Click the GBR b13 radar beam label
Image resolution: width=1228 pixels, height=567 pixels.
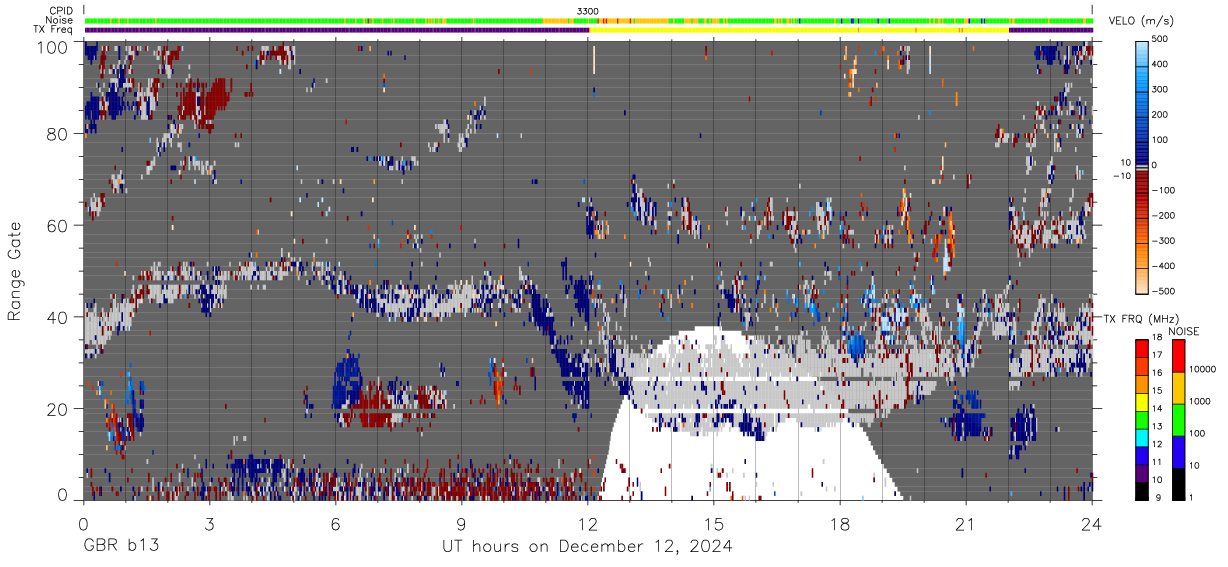point(120,547)
